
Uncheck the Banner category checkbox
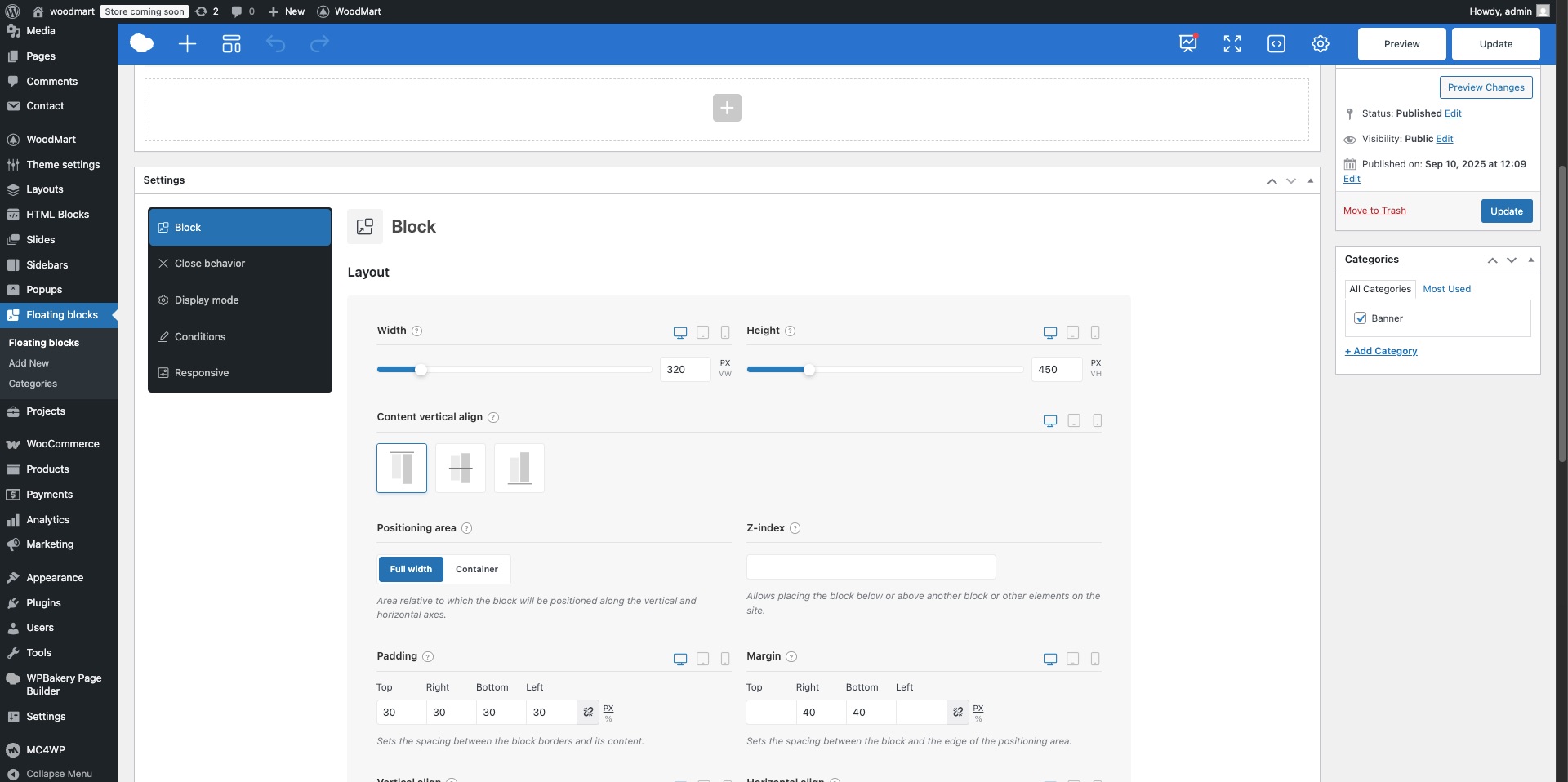point(1361,318)
